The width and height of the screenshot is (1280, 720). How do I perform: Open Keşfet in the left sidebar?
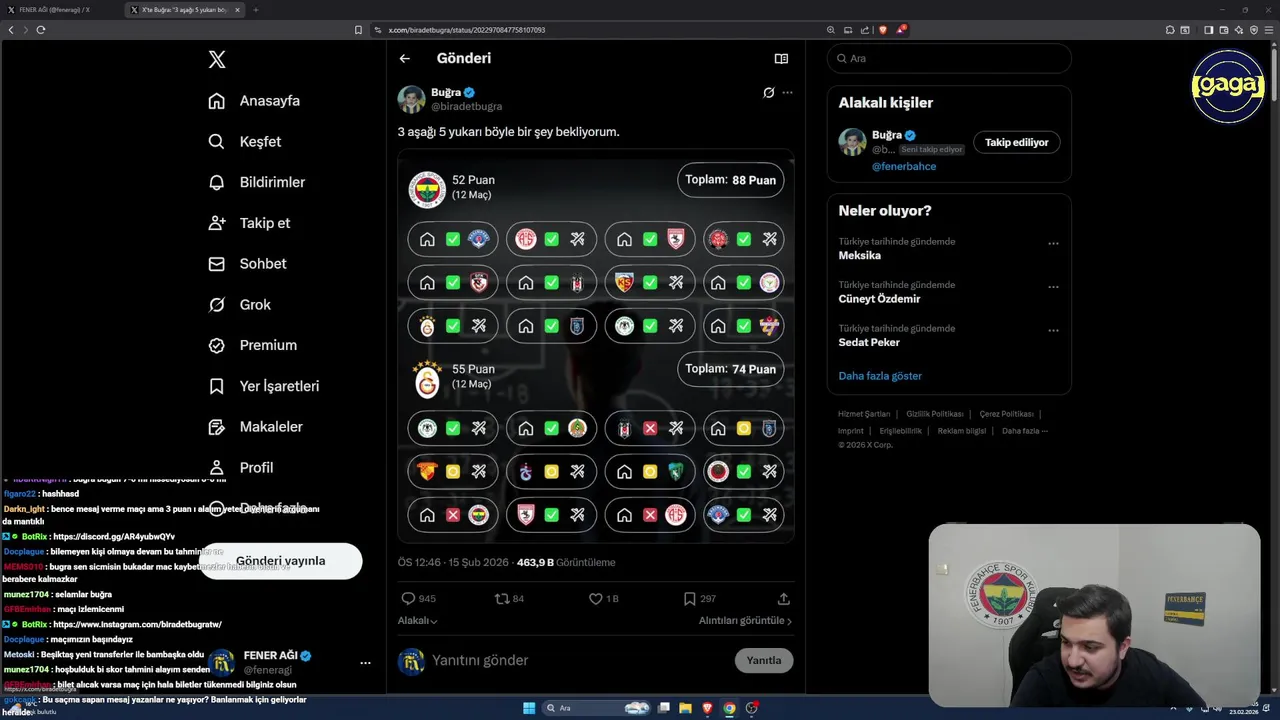(244, 142)
